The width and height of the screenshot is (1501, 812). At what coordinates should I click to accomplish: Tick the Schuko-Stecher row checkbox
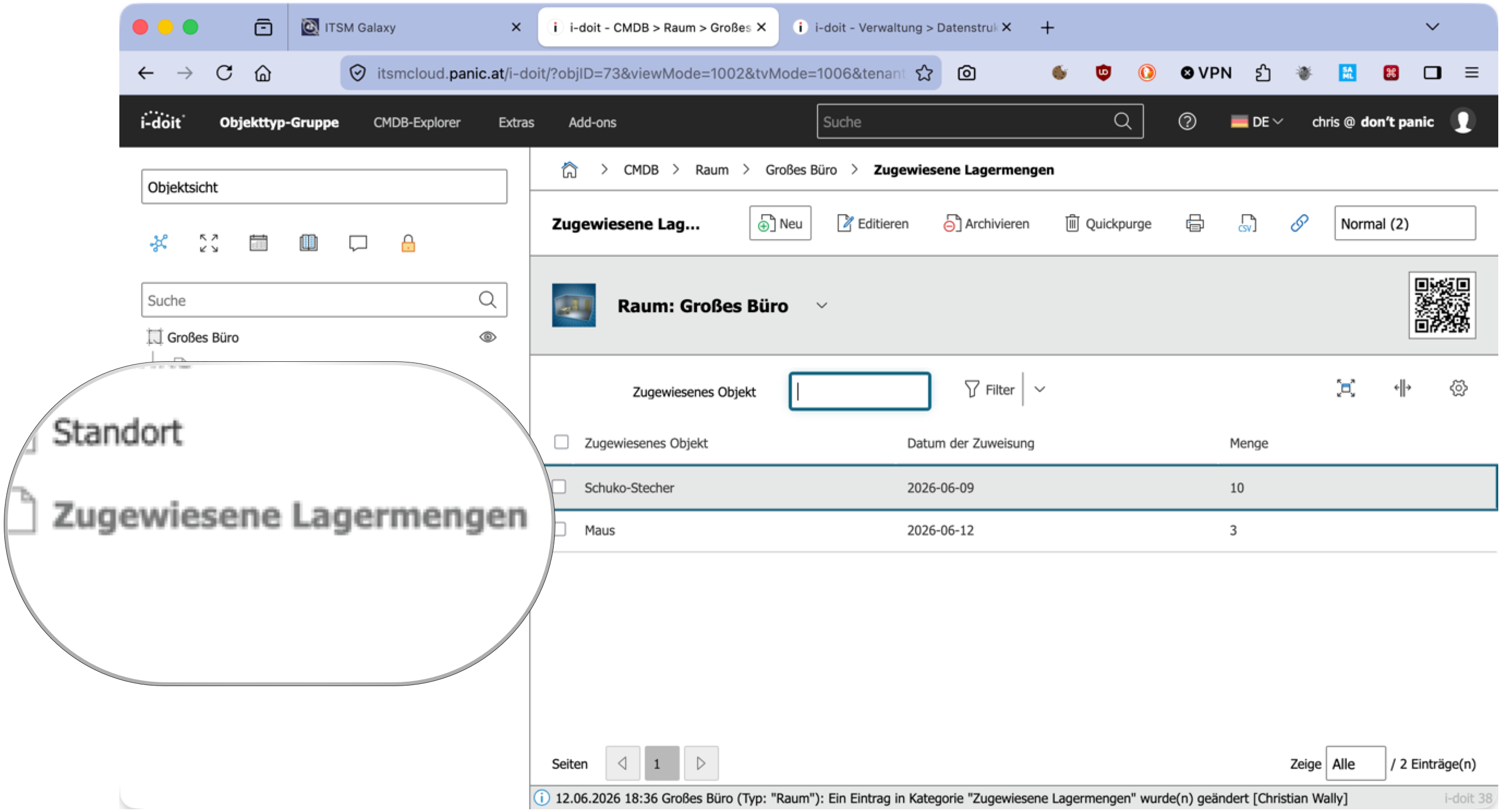click(559, 487)
